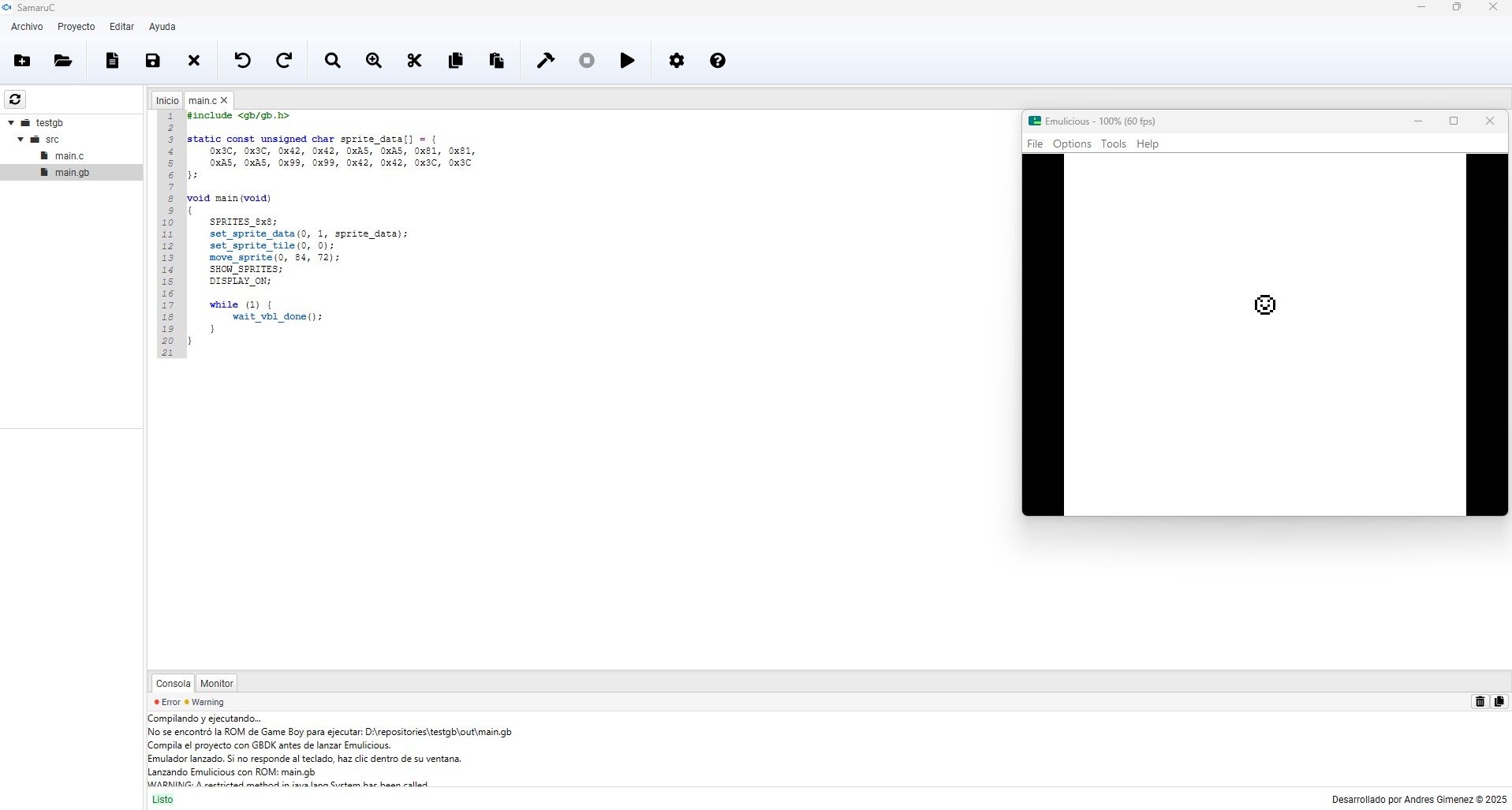Redo the last edit
1512x810 pixels.
tap(284, 61)
